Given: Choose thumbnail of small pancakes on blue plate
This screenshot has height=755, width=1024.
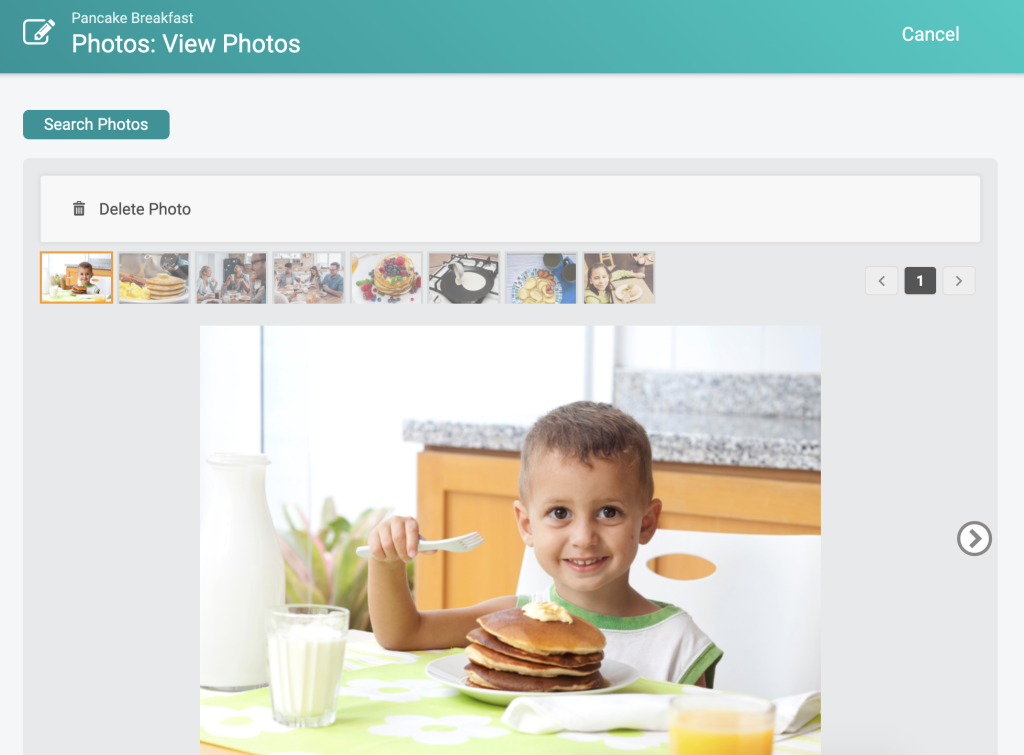Looking at the screenshot, I should click(541, 278).
